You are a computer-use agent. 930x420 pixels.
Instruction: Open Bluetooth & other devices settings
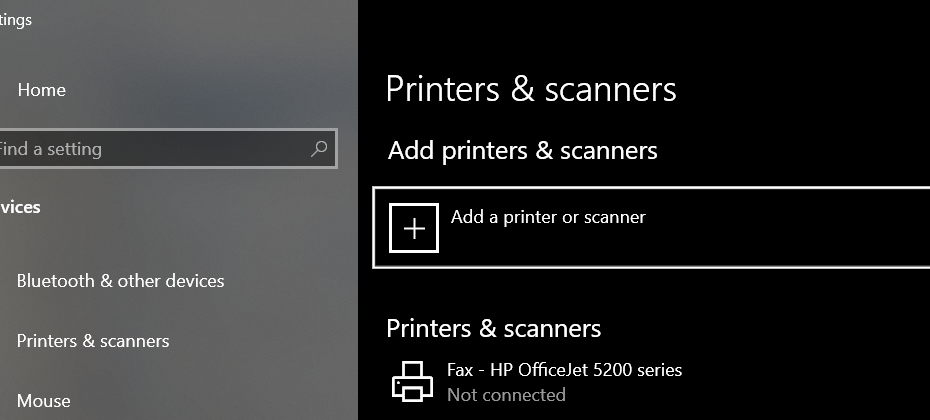[120, 281]
